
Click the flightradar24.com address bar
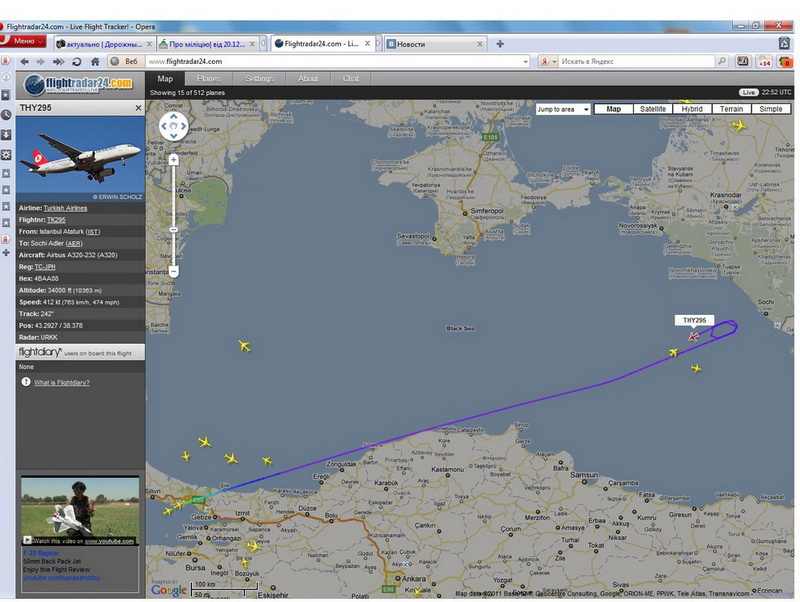(x=332, y=62)
